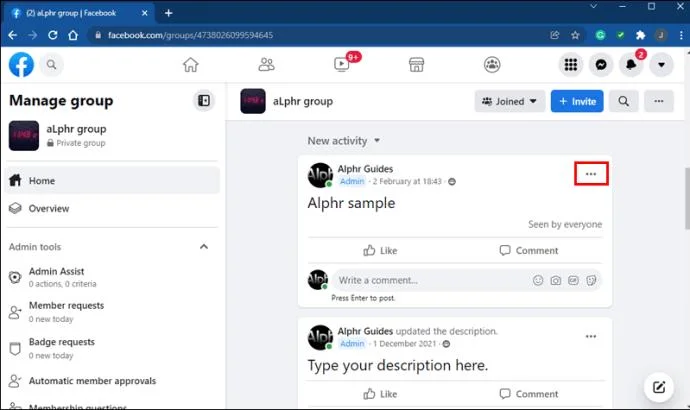Click the browser home button
Viewport: 690px width, 410px height.
(x=73, y=35)
